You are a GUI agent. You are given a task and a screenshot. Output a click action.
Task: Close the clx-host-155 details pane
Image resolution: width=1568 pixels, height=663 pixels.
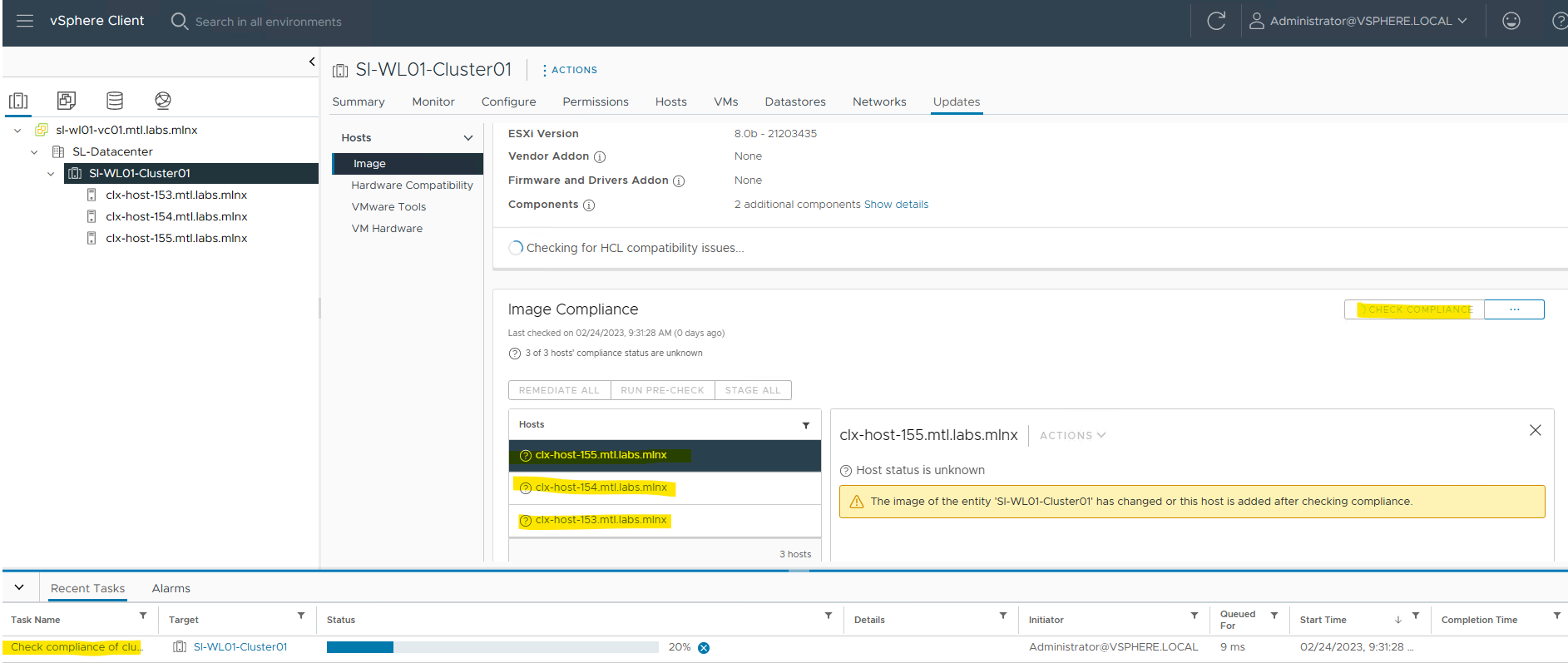[1536, 430]
